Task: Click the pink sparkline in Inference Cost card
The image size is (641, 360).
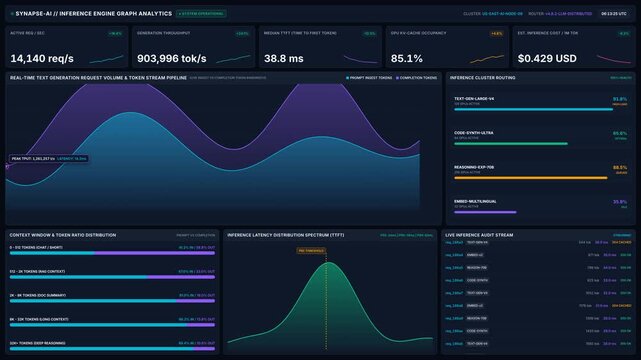Action: tap(614, 59)
